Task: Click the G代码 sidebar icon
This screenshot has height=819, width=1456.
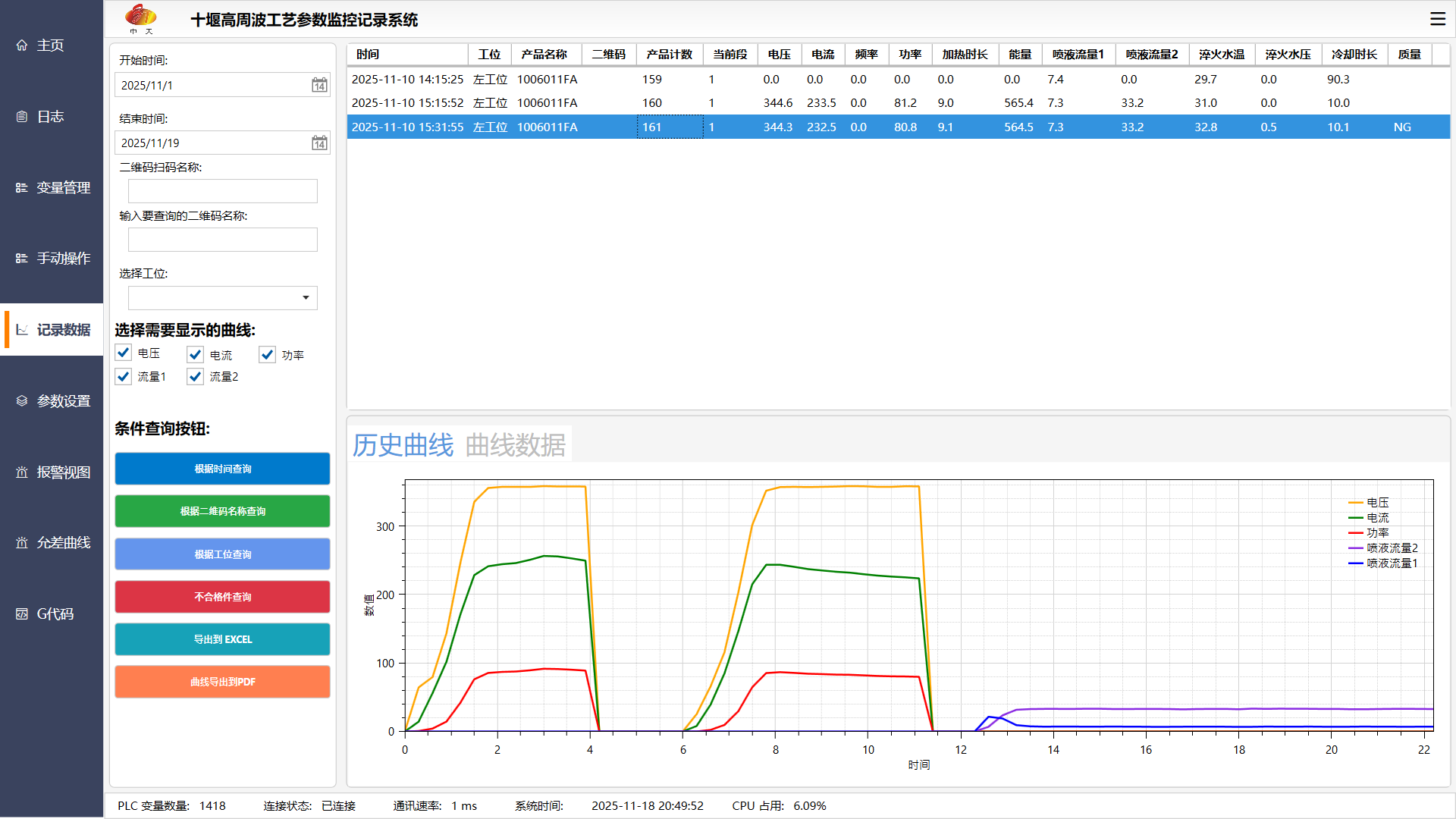Action: (x=22, y=614)
